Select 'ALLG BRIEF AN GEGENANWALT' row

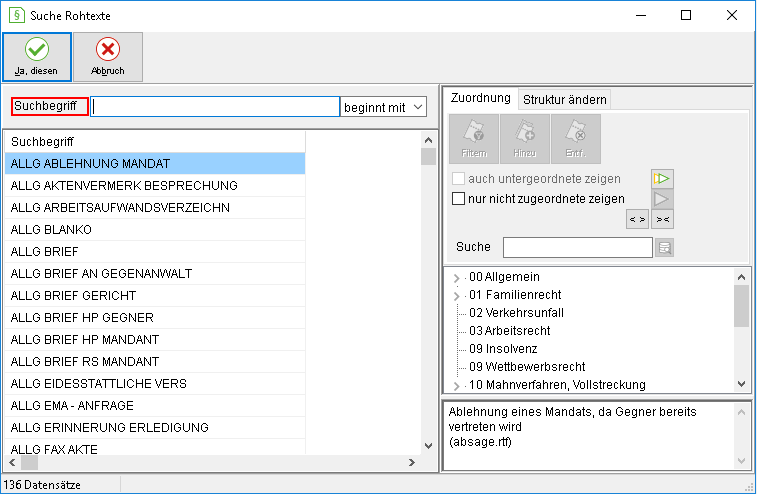[x=155, y=274]
